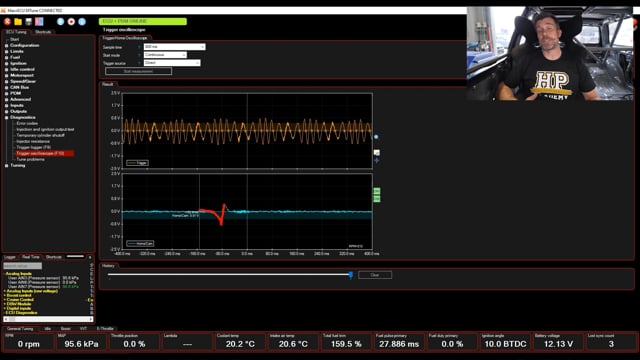Click the first blue round toolbar icon
This screenshot has width=640, height=360.
pos(60,22)
